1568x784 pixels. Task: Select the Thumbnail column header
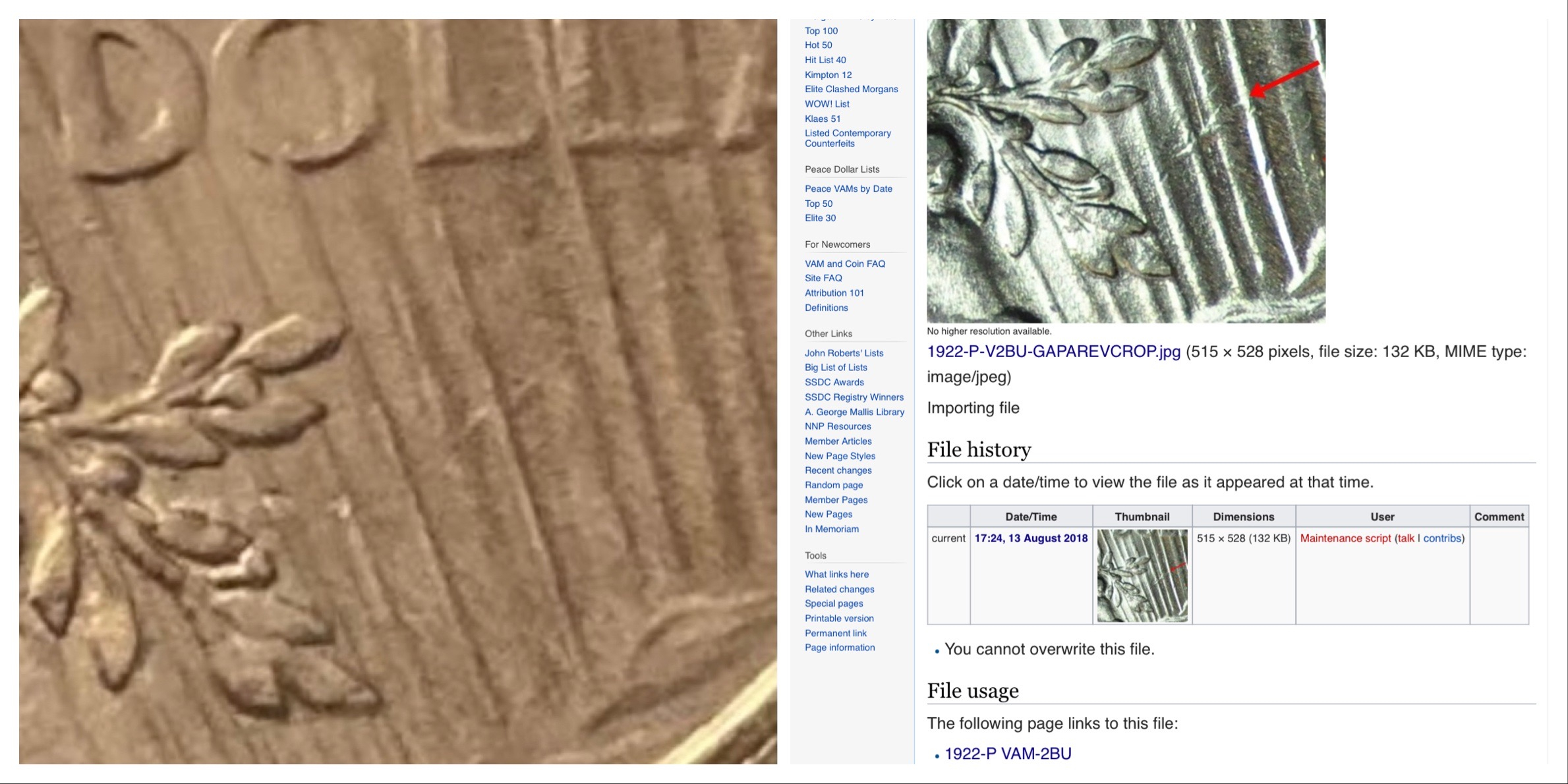[x=1142, y=517]
